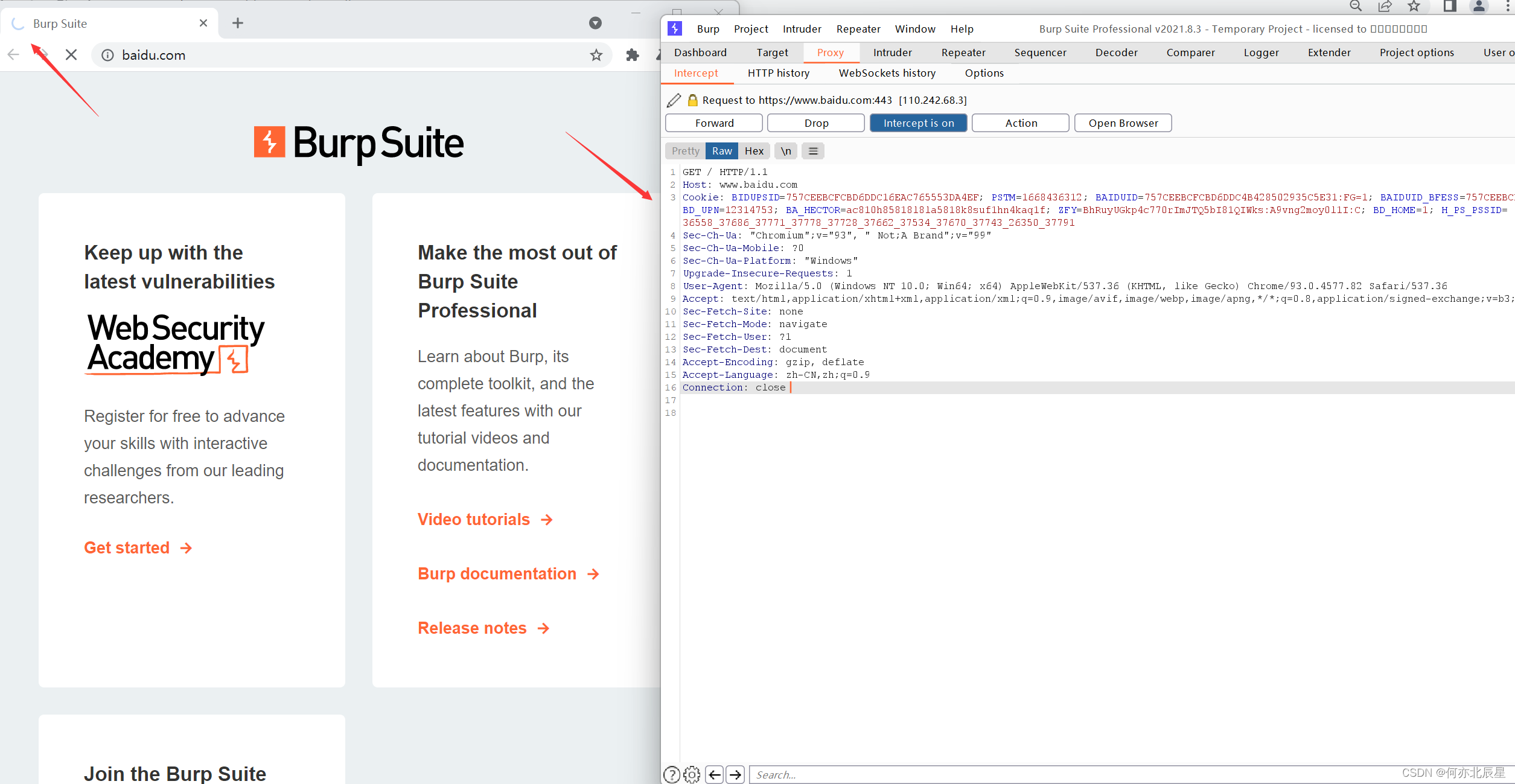The height and width of the screenshot is (784, 1515).
Task: Select the Intercept sub-tab
Action: point(696,73)
